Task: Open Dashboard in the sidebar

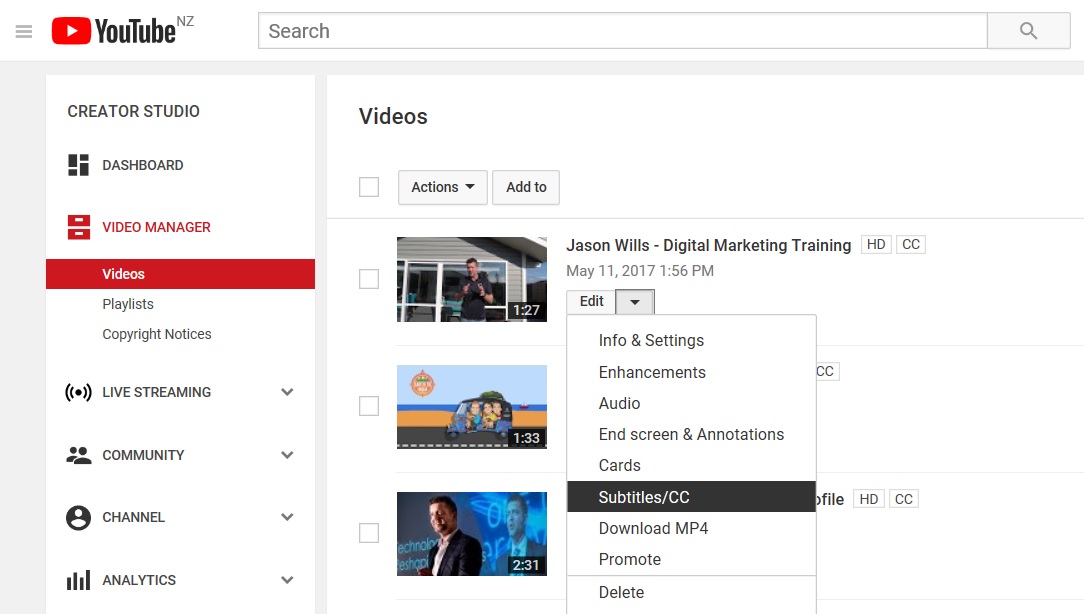Action: 142,165
